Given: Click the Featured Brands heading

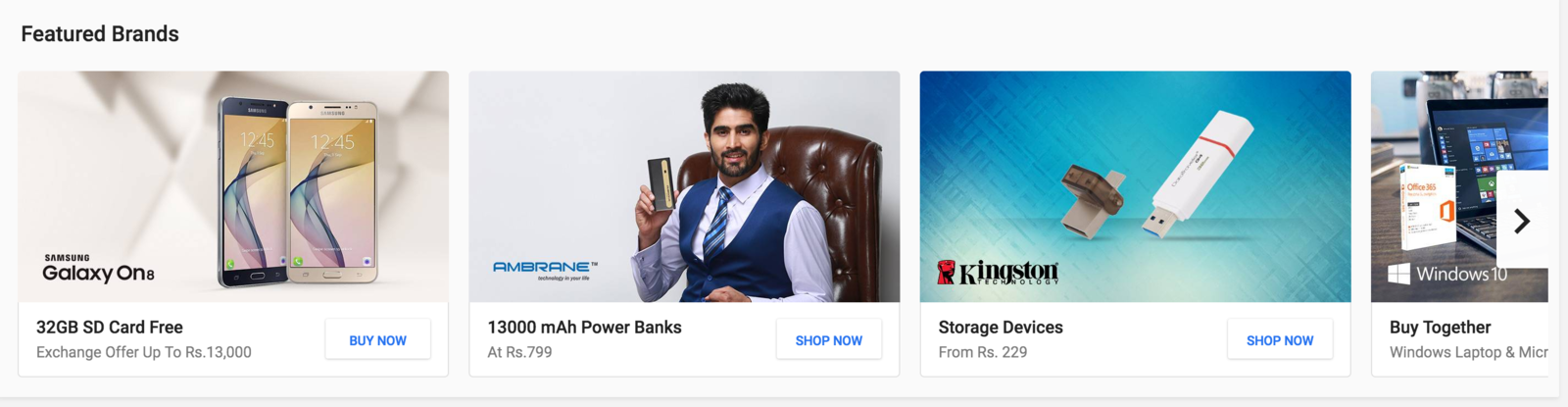Looking at the screenshot, I should pos(100,33).
